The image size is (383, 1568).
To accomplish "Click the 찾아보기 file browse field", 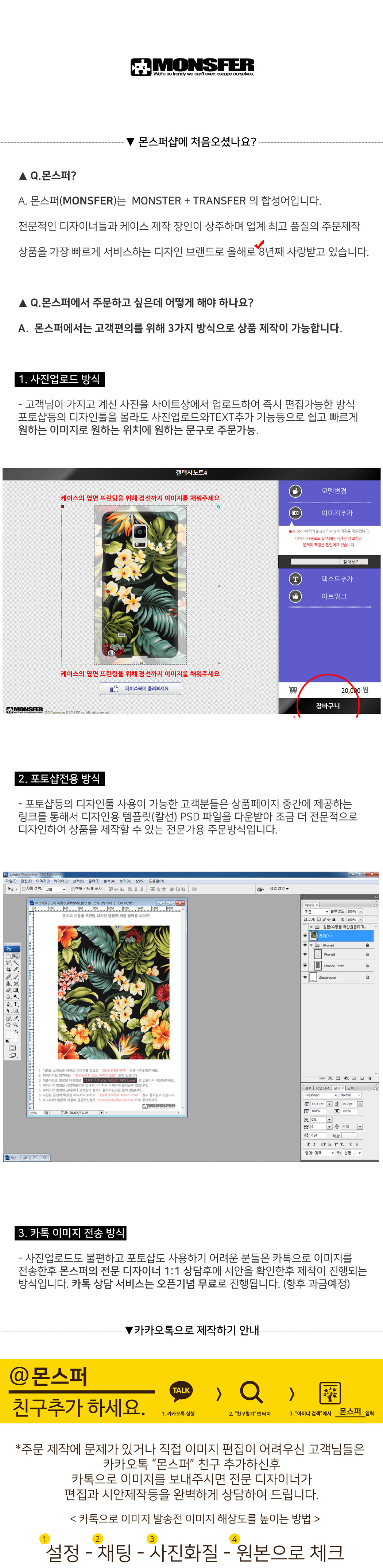I will tap(328, 561).
